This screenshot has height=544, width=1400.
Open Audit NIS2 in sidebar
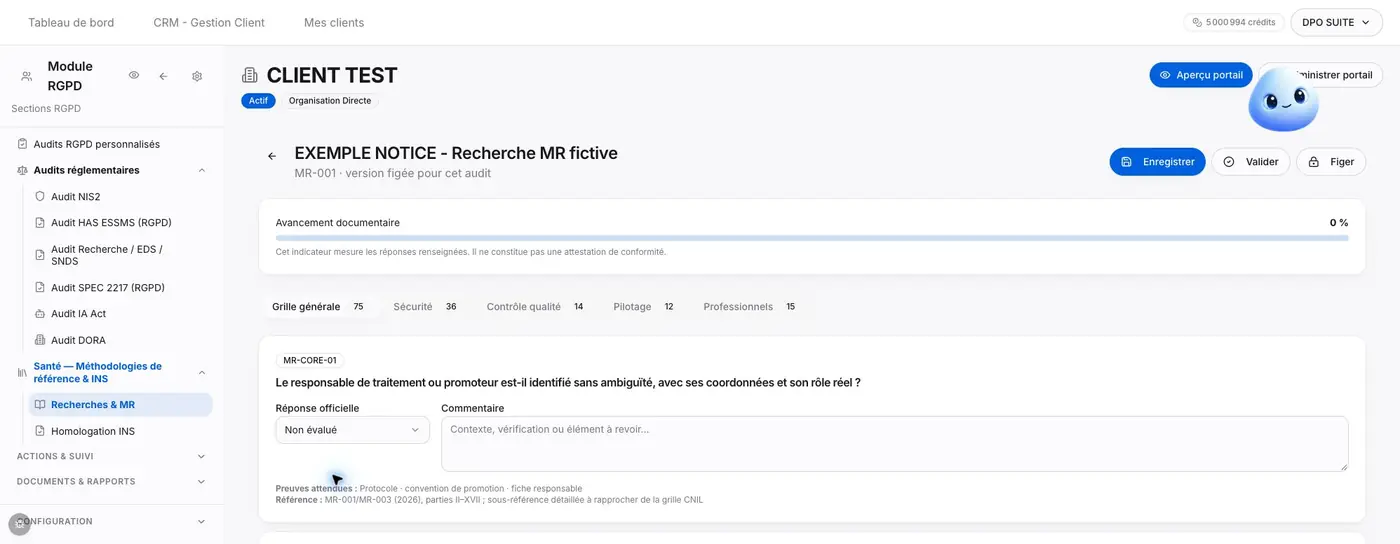(120, 197)
